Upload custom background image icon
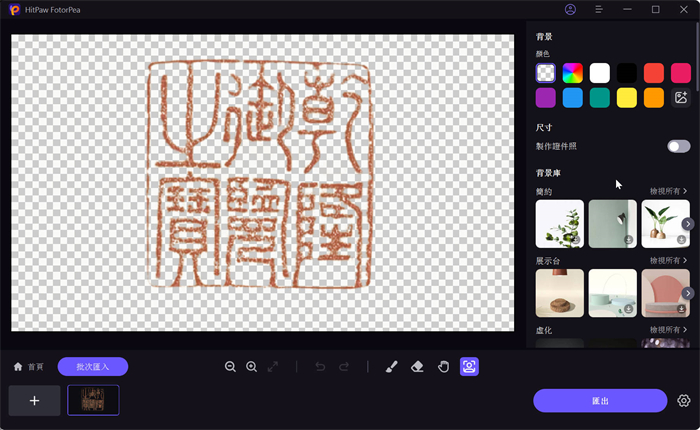This screenshot has width=700, height=430. coord(681,98)
